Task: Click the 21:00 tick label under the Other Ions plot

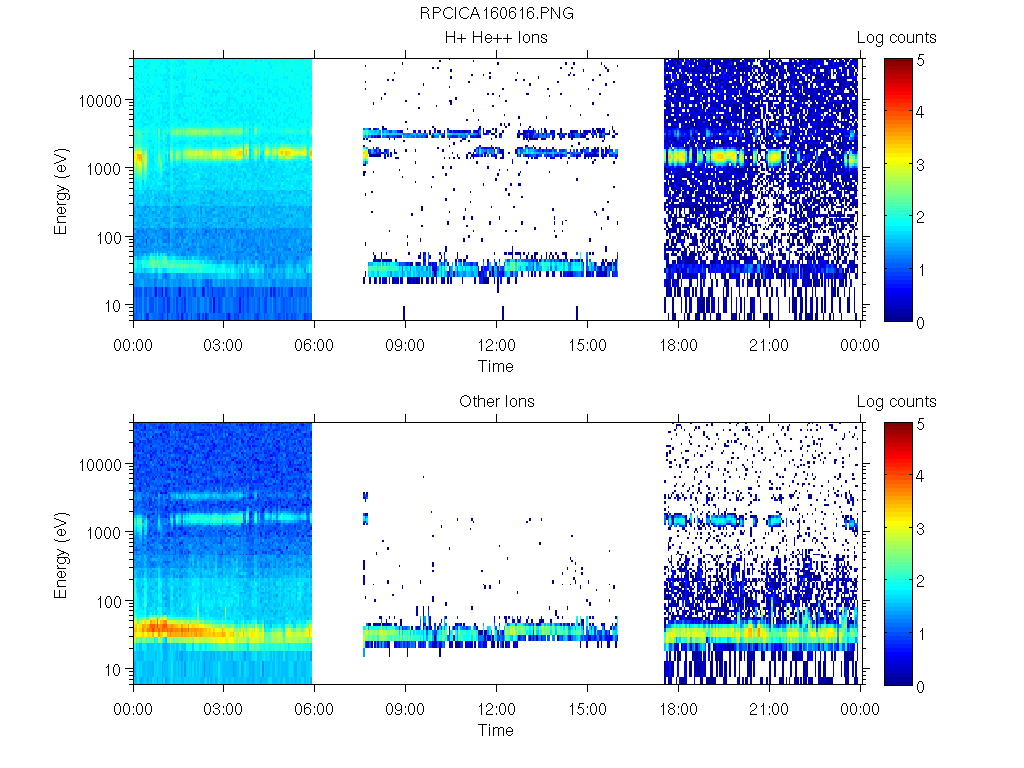Action: click(x=769, y=709)
